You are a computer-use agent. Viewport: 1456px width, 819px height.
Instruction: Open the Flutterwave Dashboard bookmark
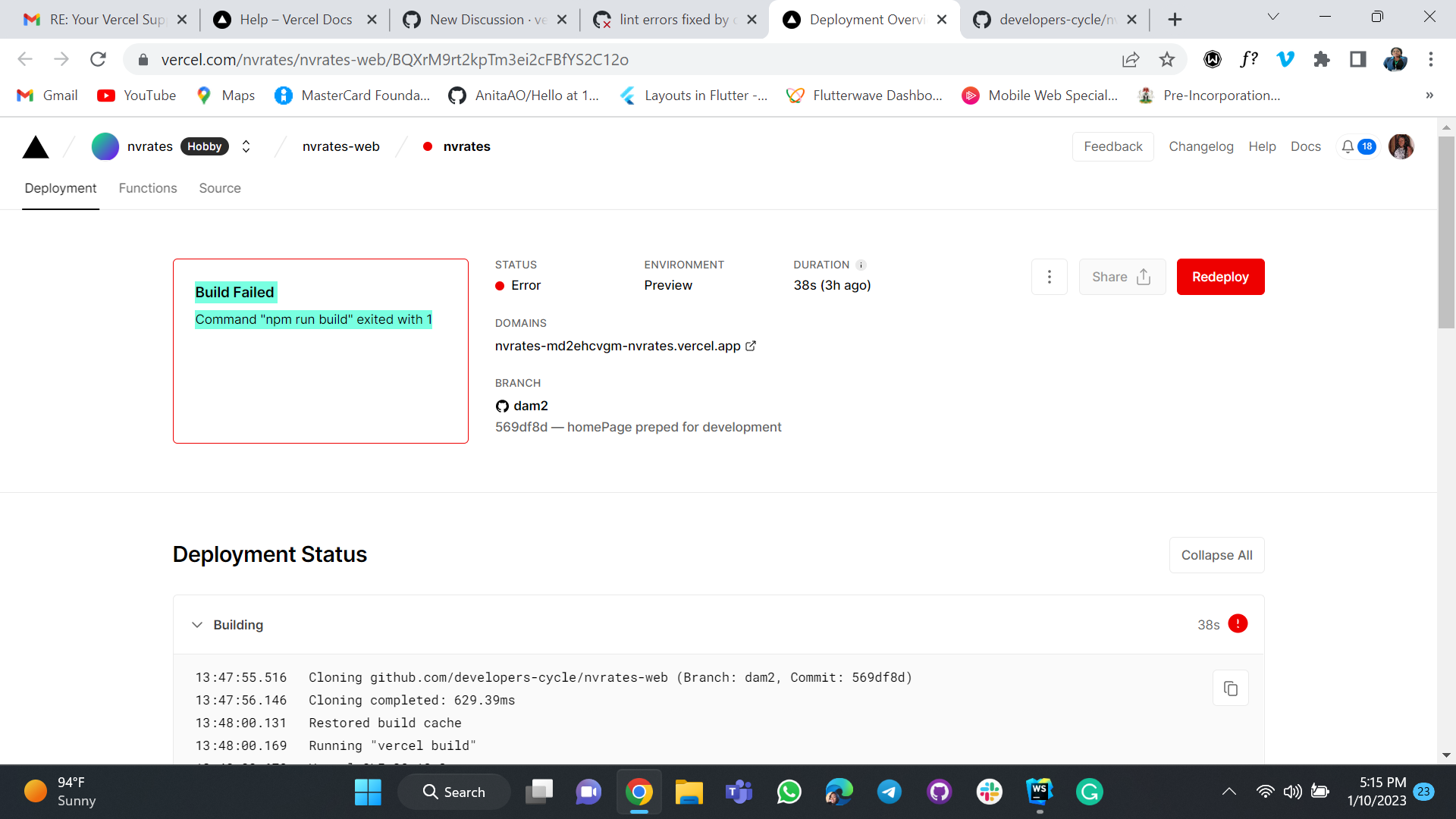pos(864,96)
